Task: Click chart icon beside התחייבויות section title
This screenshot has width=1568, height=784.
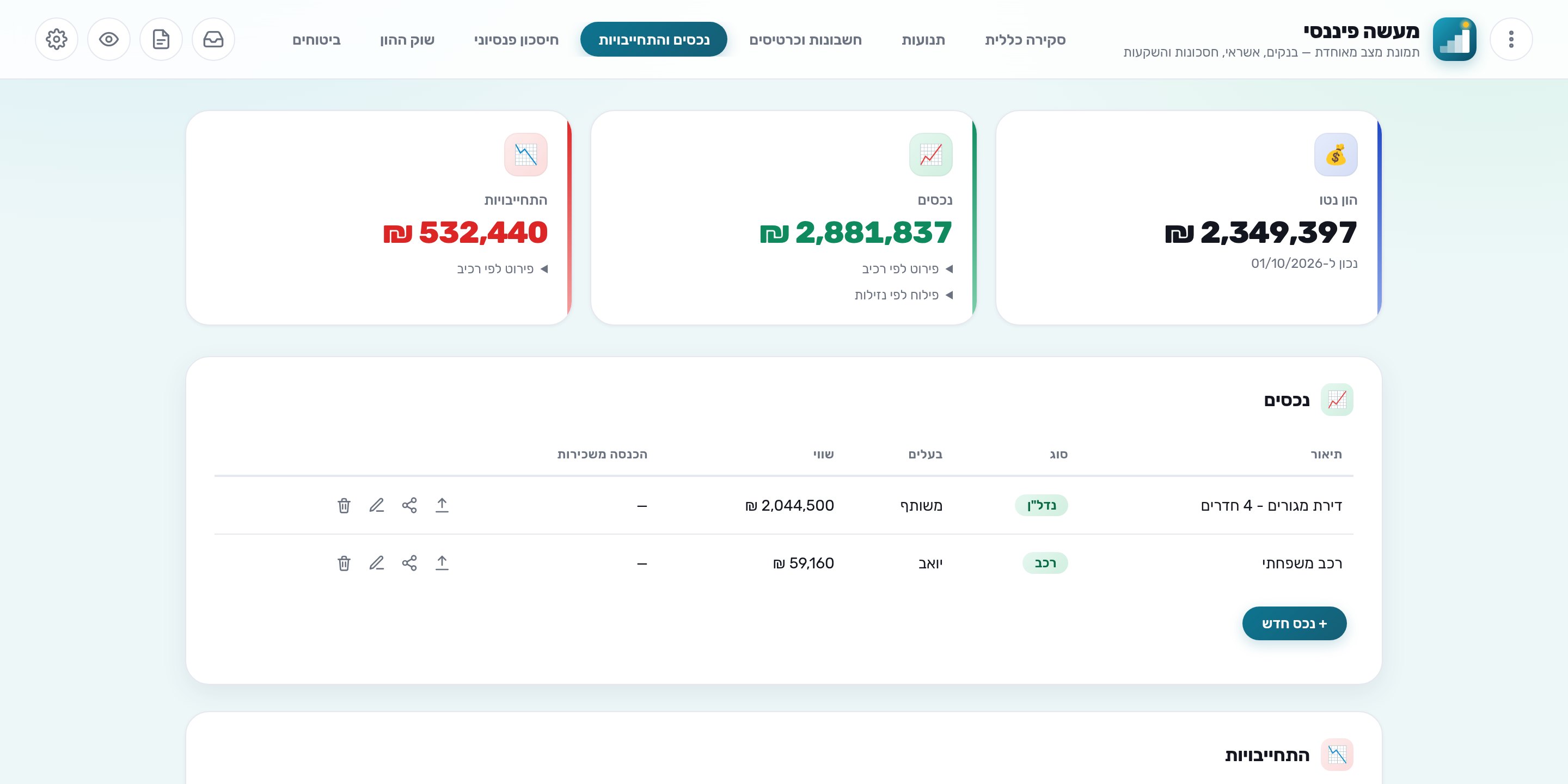Action: coord(1337,755)
